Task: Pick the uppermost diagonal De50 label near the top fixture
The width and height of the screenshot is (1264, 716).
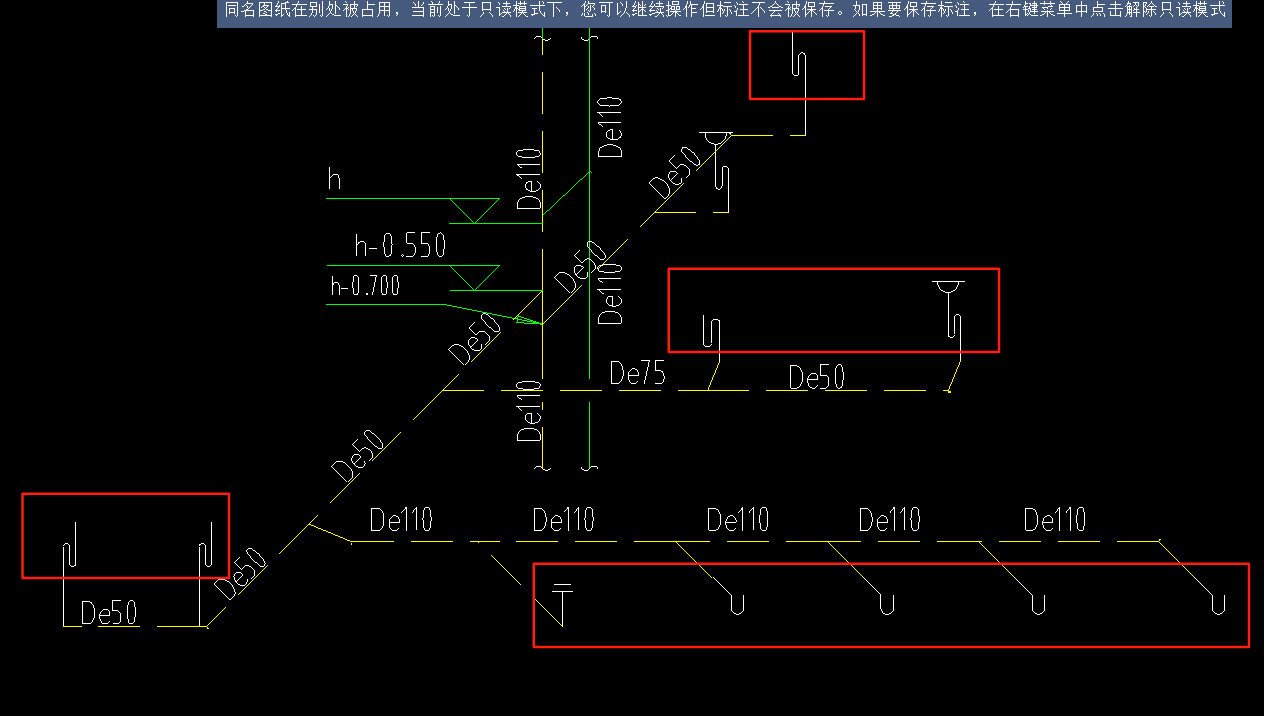Action: point(674,172)
